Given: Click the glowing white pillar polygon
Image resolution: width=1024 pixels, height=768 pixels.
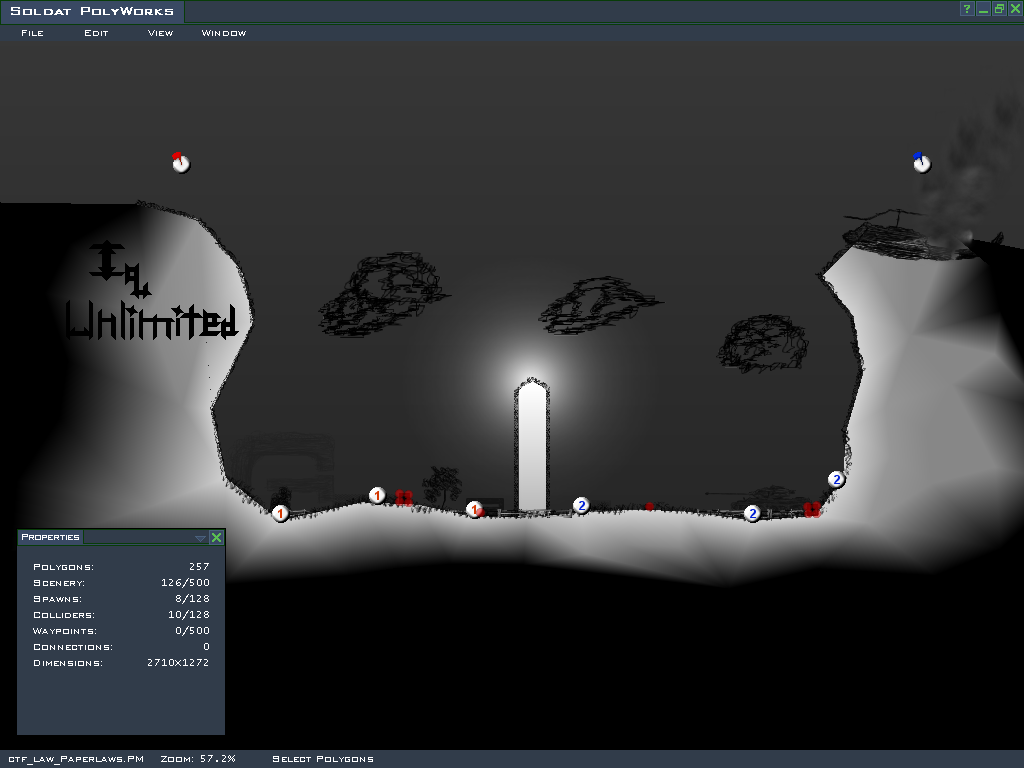Looking at the screenshot, I should point(532,450).
